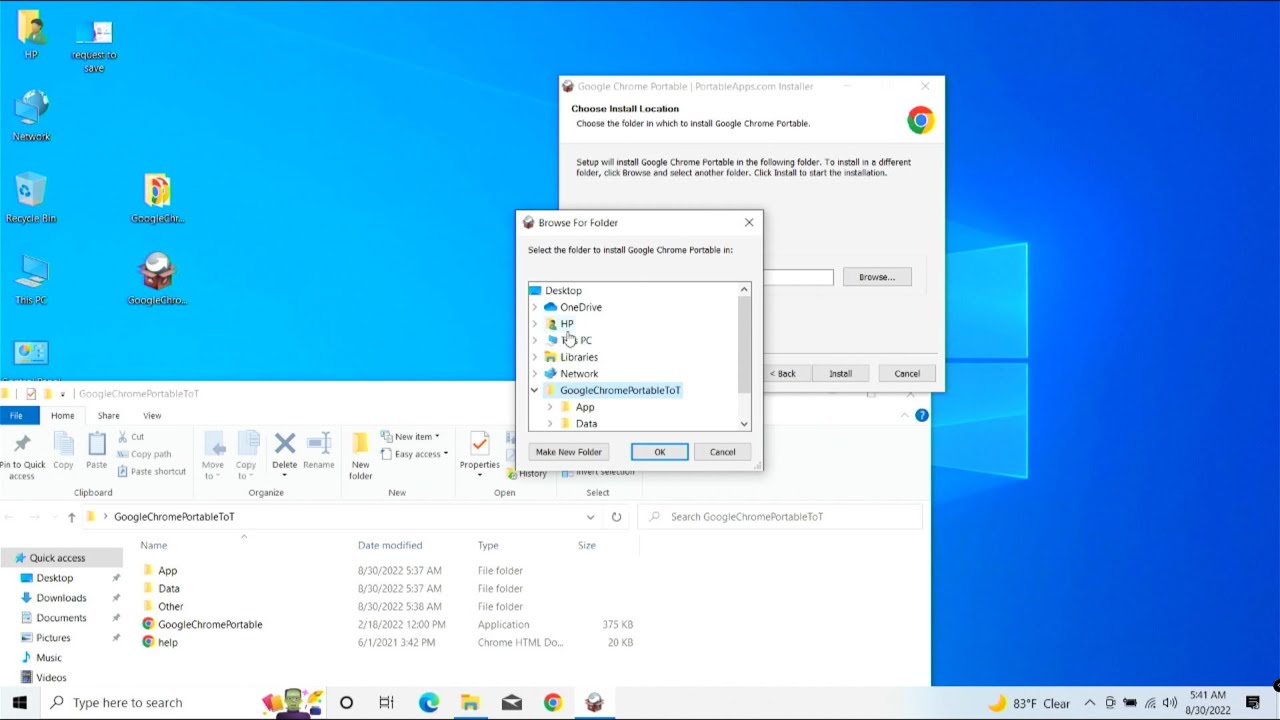
Task: Open Microsoft Edge from the taskbar
Action: [428, 703]
